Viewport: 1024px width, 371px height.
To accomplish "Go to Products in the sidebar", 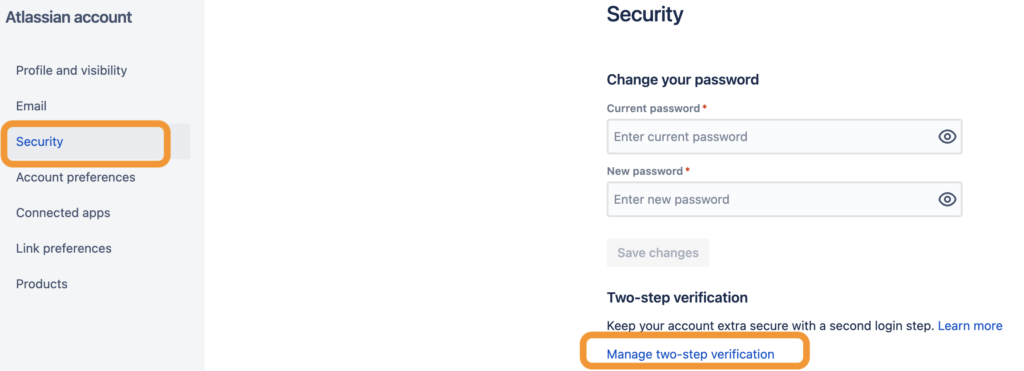I will click(x=42, y=284).
